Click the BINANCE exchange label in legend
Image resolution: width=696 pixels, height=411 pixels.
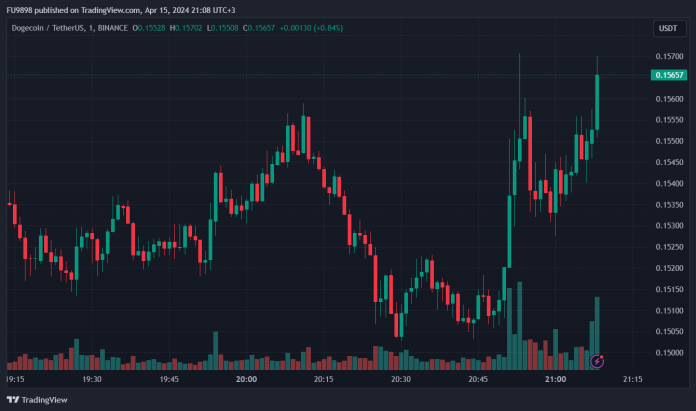click(x=111, y=28)
